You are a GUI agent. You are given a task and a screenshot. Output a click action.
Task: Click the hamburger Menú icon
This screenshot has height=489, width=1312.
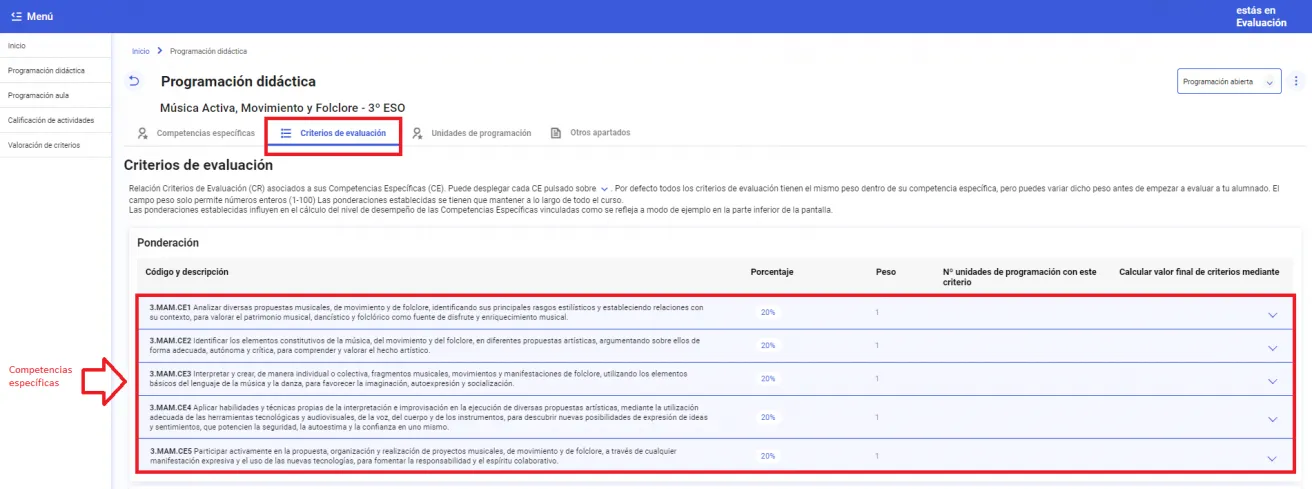click(15, 17)
